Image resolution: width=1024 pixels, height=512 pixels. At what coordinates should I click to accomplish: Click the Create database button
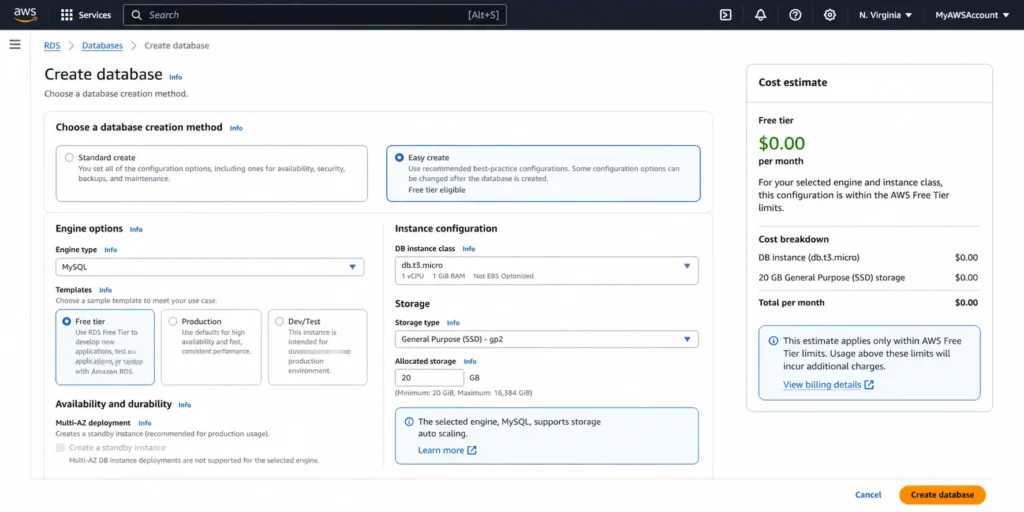(942, 495)
